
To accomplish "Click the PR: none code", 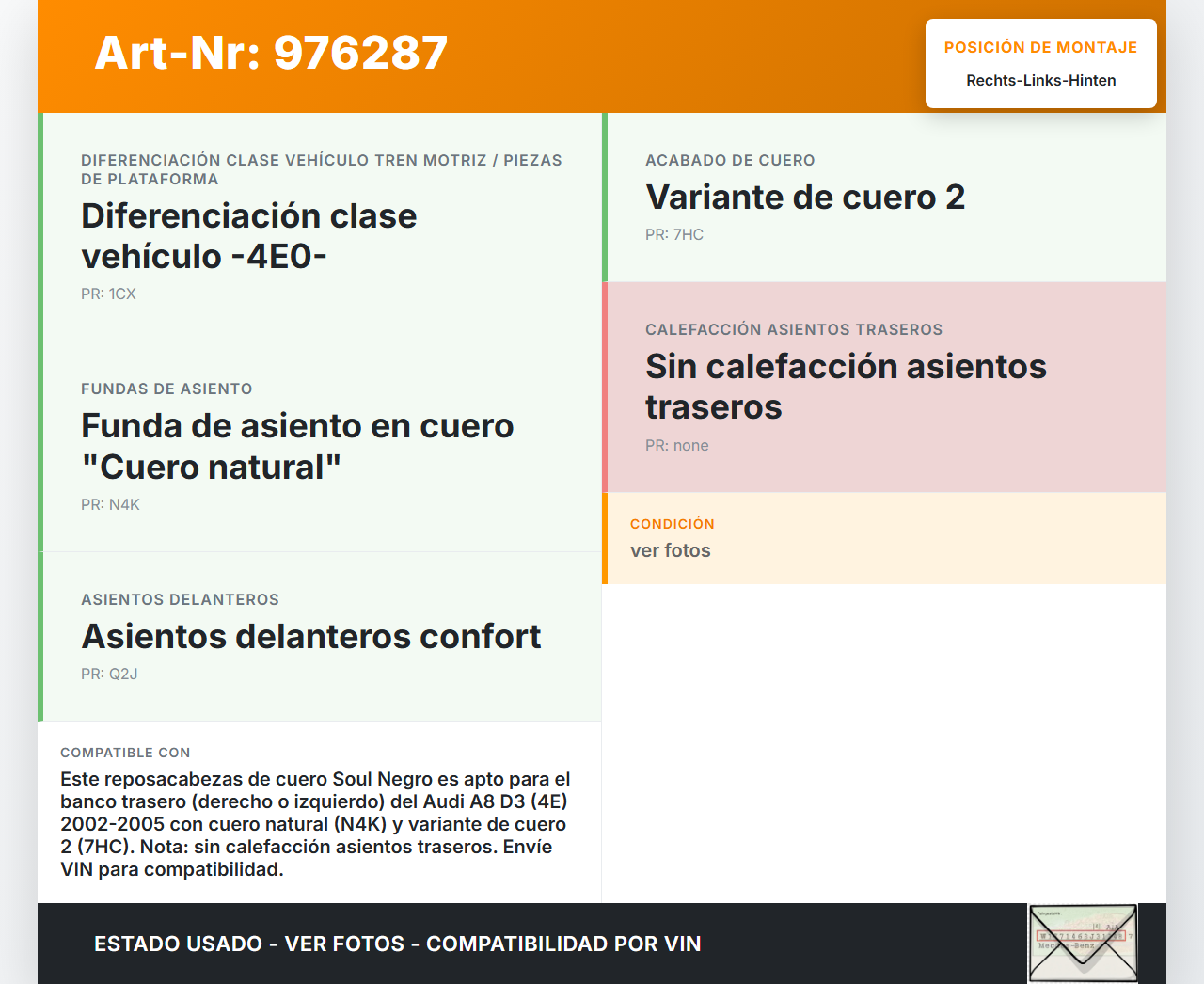I will [677, 446].
